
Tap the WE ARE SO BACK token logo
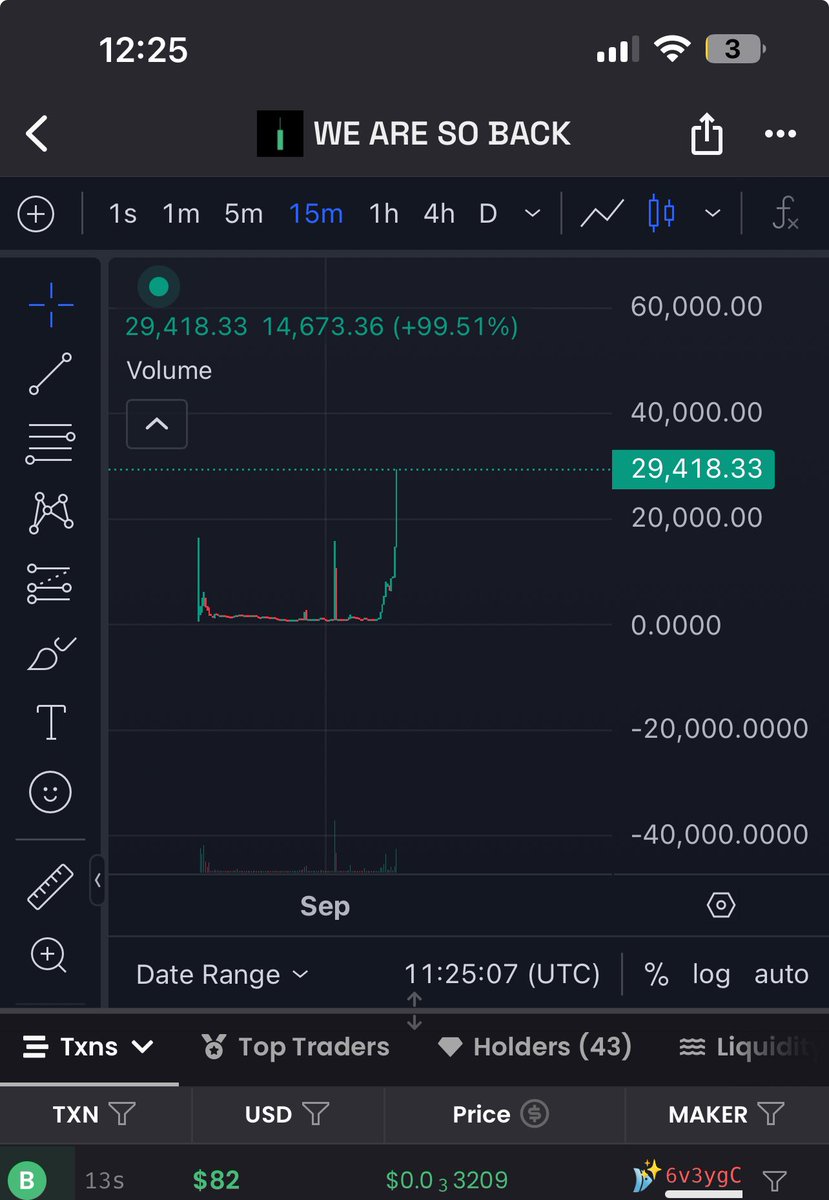tap(280, 133)
